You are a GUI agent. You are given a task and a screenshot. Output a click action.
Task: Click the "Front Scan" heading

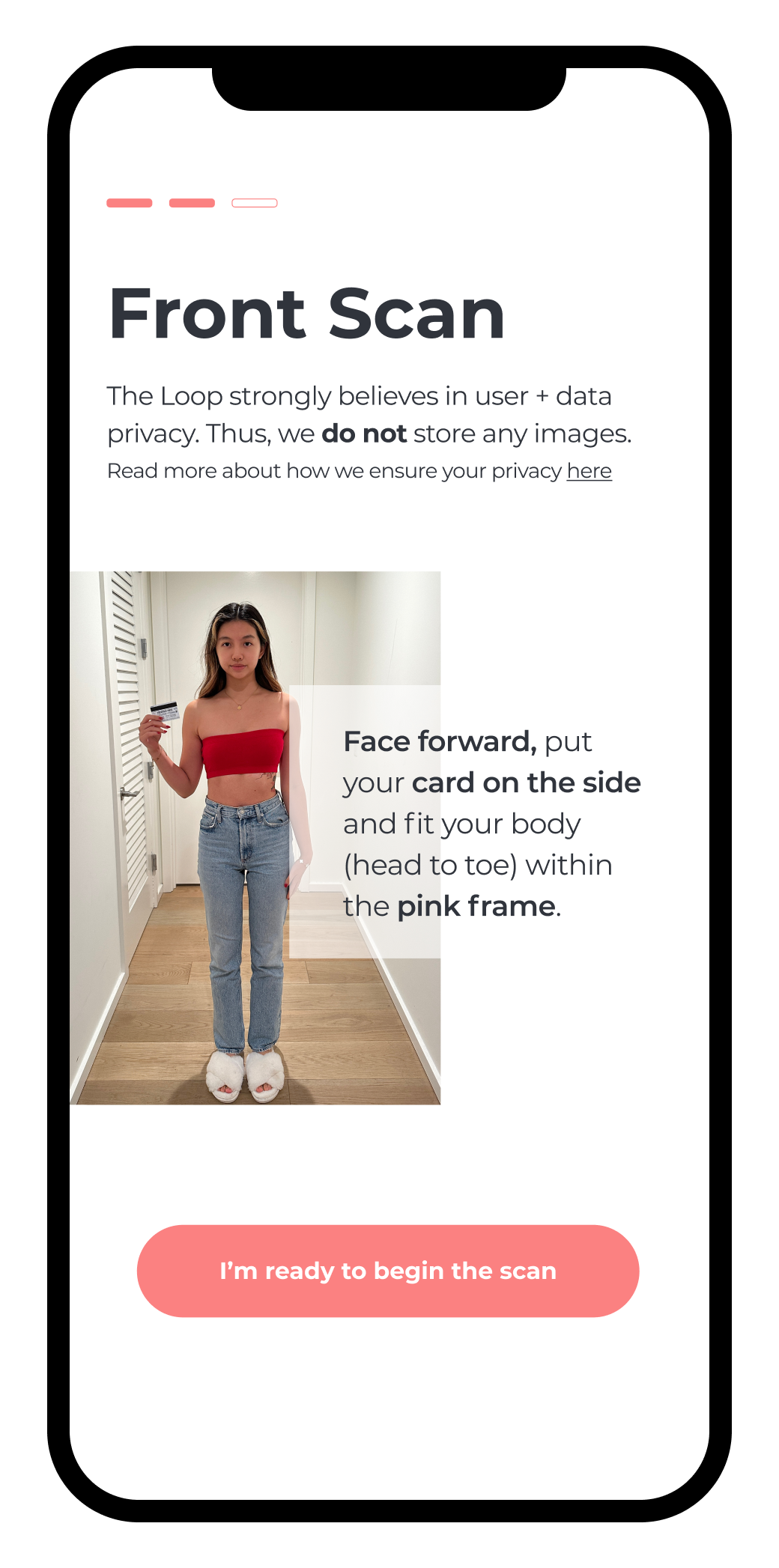[x=307, y=314]
